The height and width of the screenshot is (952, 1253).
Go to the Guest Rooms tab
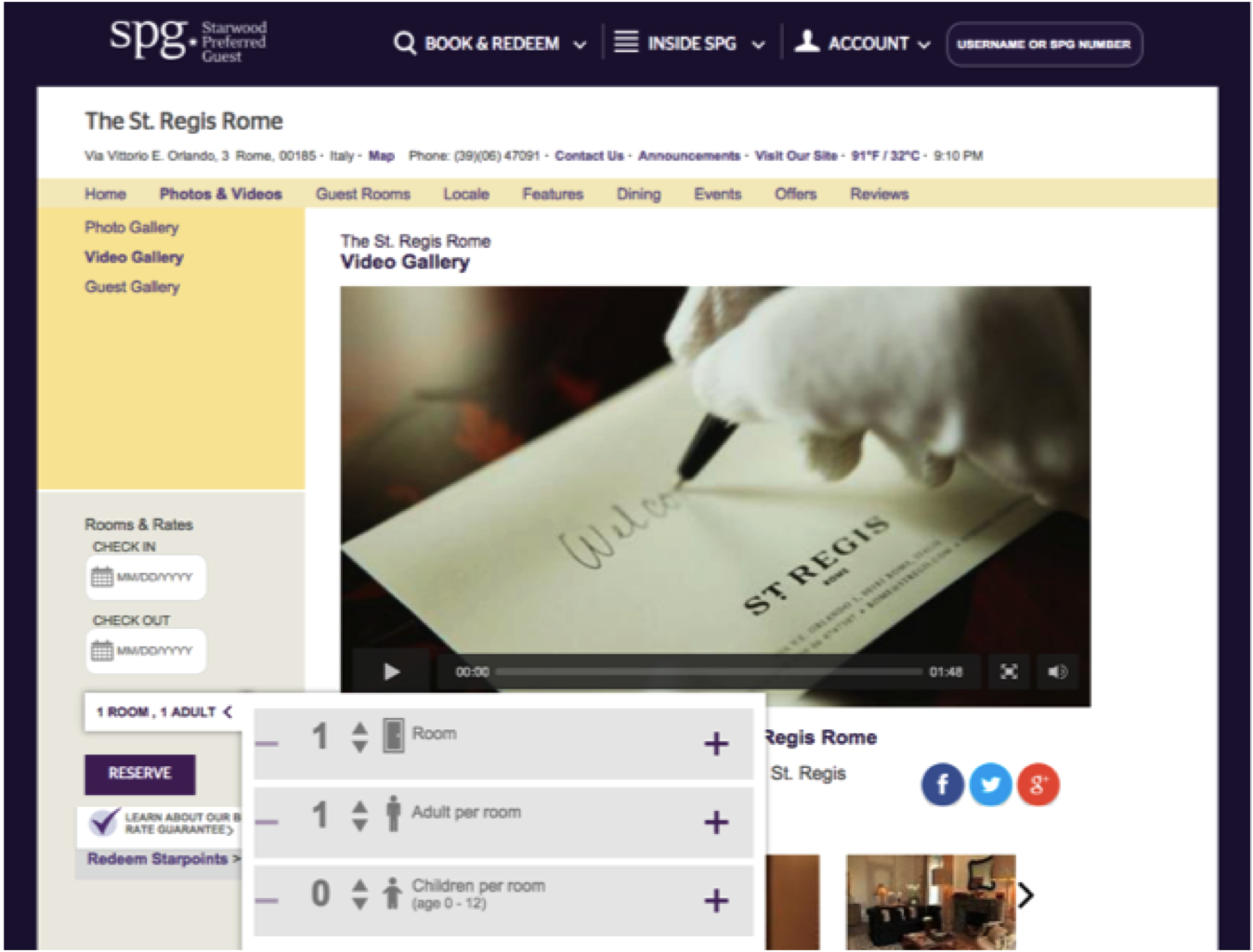point(363,194)
